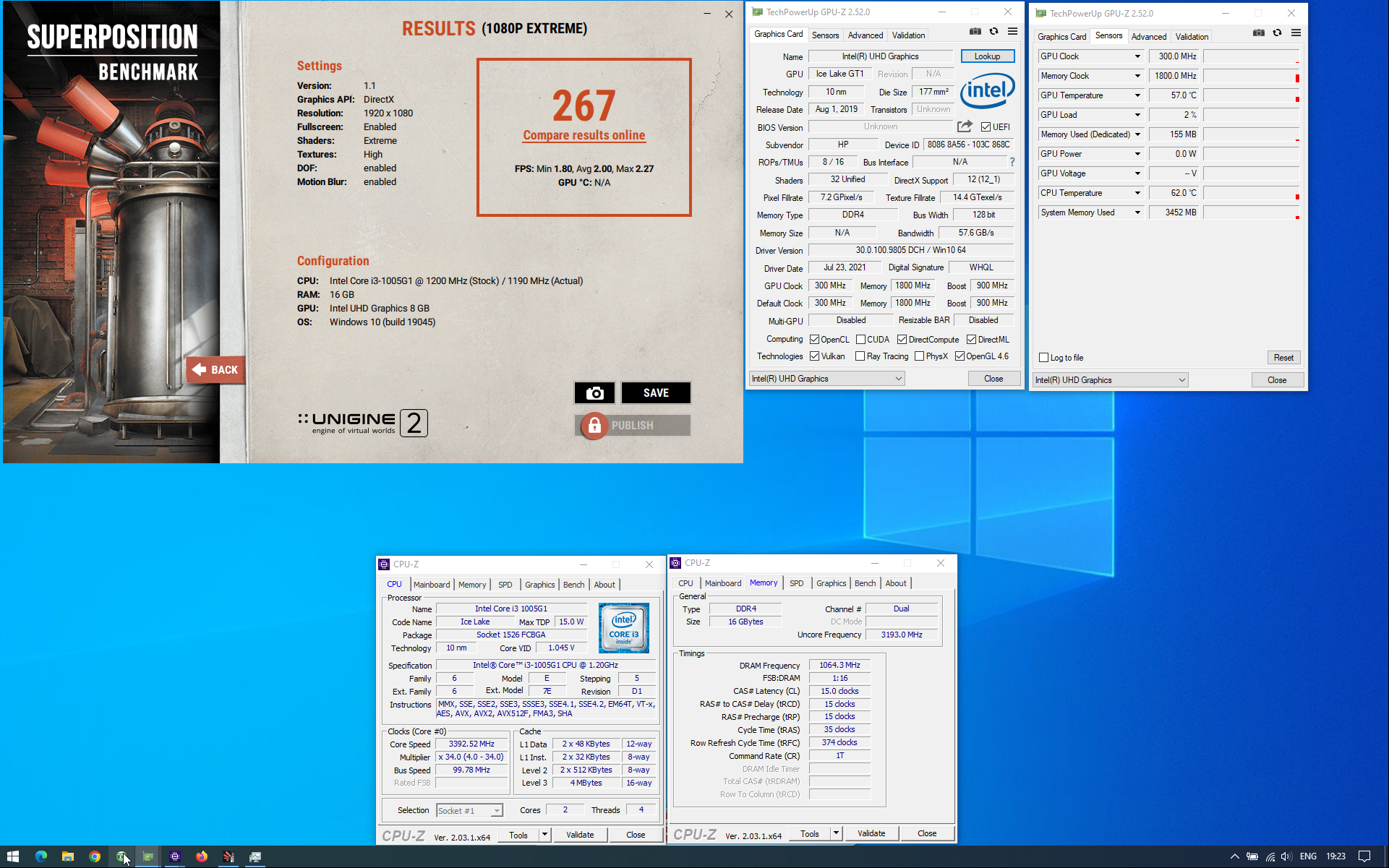Click the camera icon in GPU-Z Sensors window
The image size is (1389, 868).
tap(1259, 33)
